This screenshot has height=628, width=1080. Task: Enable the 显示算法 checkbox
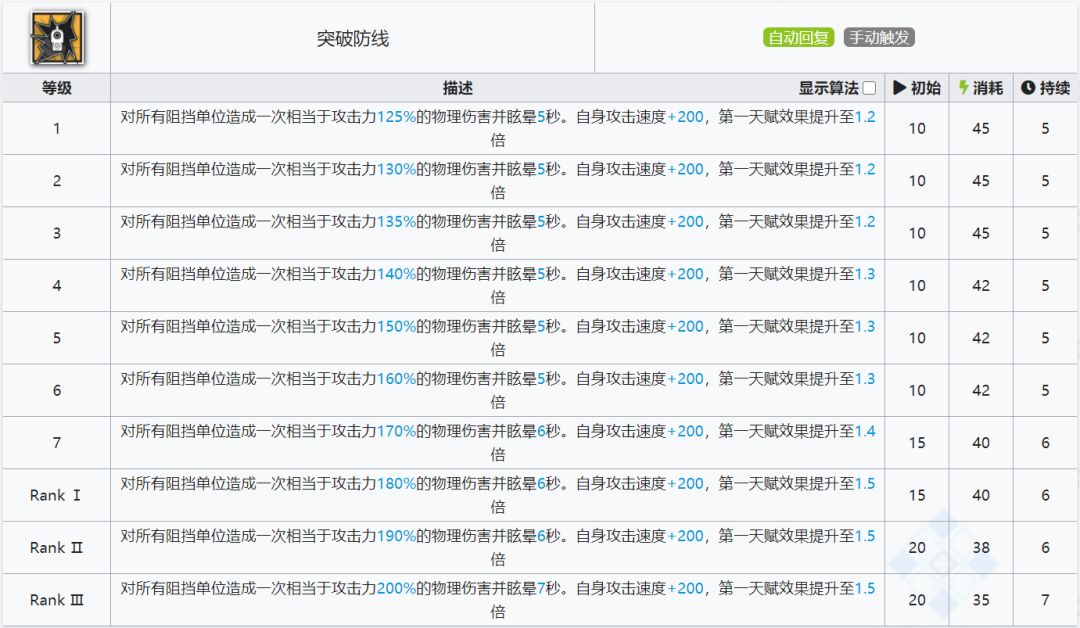869,88
